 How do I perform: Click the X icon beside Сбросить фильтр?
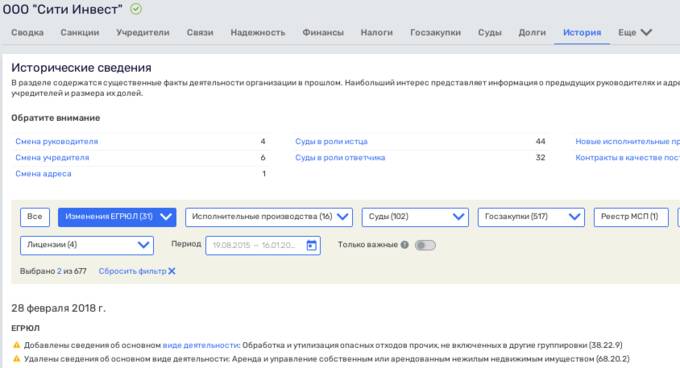click(172, 271)
